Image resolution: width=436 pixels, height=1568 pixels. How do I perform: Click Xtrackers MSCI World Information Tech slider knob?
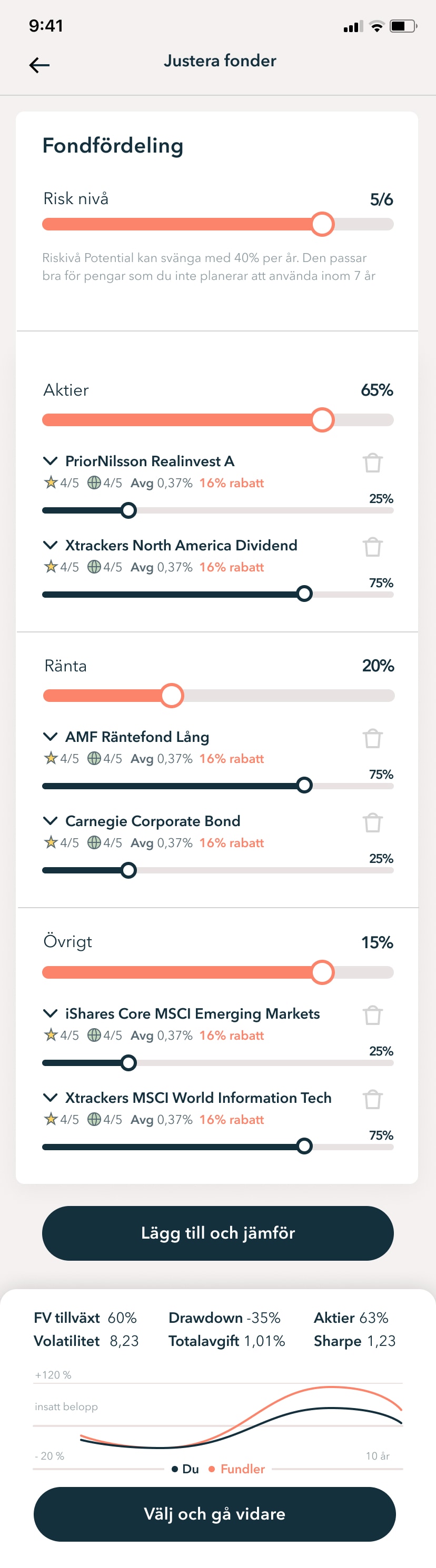[x=304, y=1146]
